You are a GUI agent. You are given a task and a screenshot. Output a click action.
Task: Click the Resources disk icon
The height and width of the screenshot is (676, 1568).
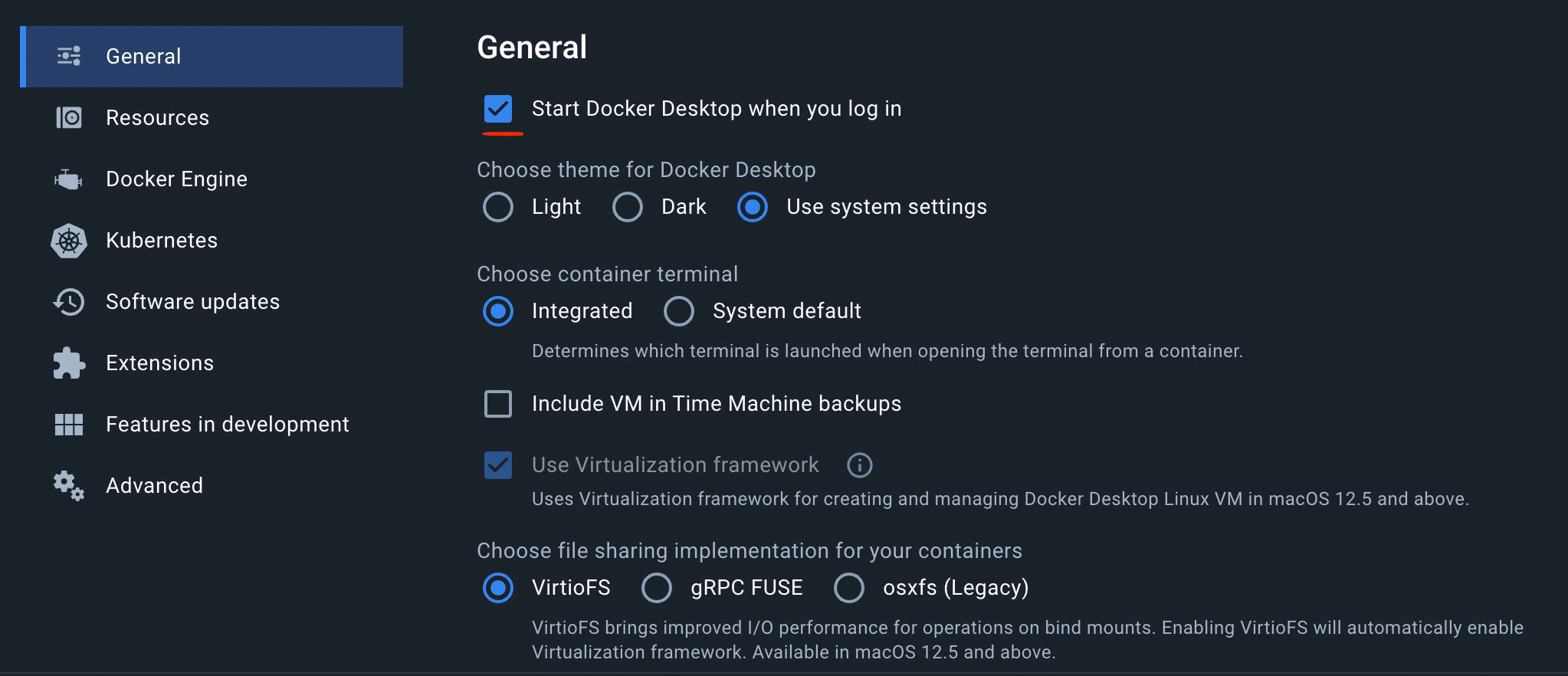pyautogui.click(x=69, y=117)
